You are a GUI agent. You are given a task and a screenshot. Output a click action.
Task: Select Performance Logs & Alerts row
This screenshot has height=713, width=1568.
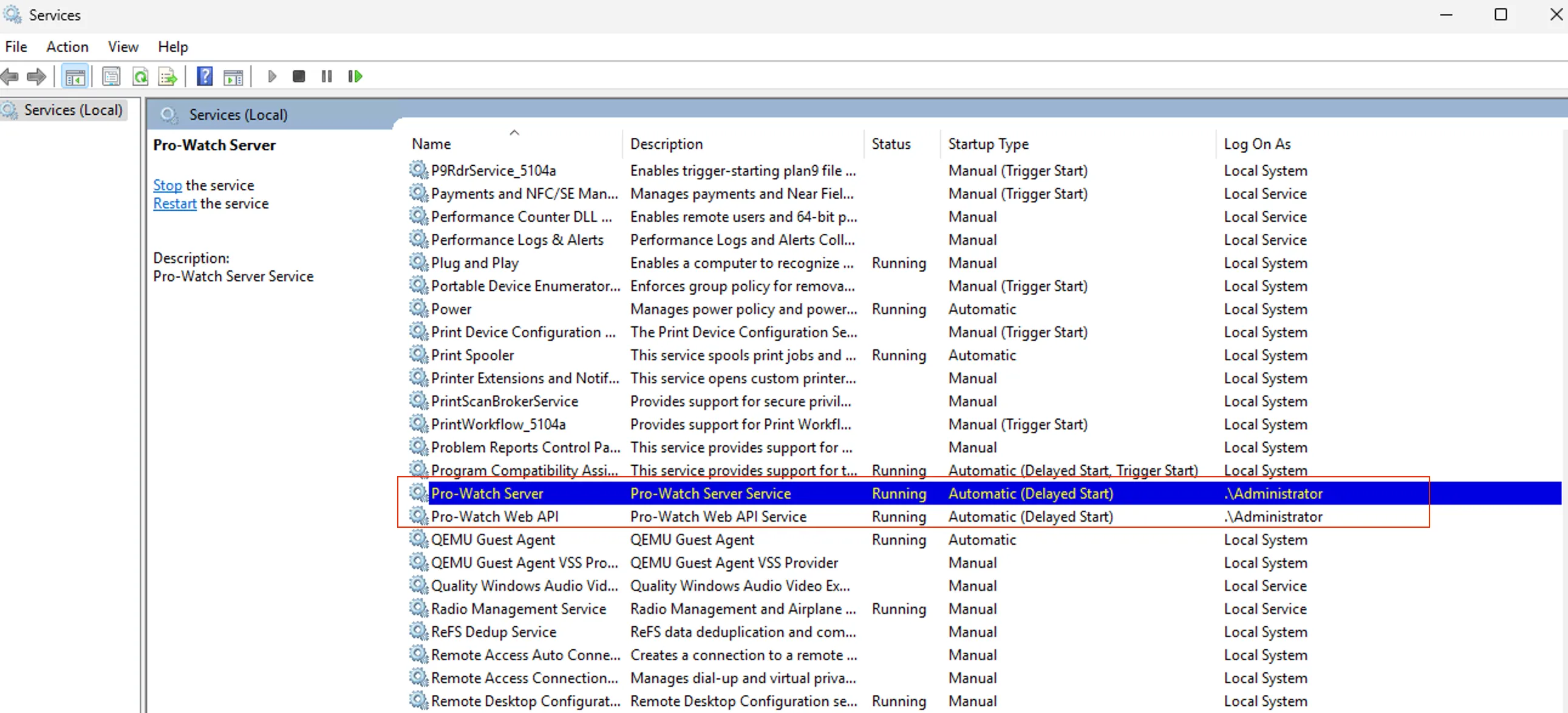[x=984, y=240]
